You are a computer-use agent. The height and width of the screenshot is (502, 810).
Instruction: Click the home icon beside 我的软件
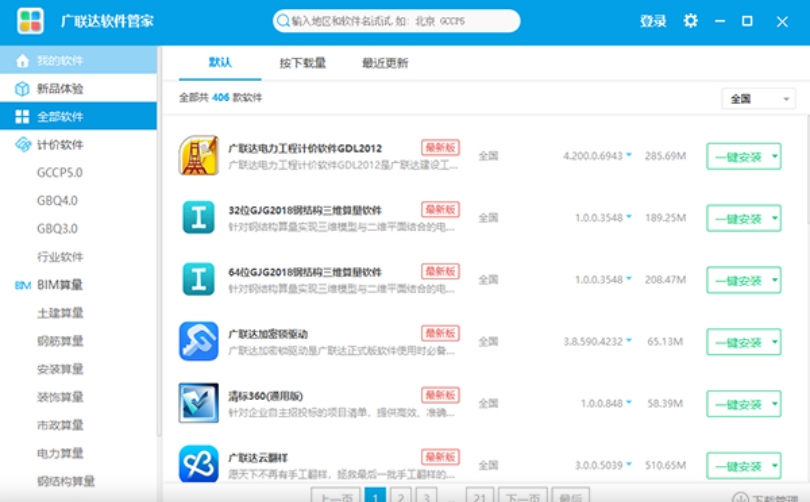[22, 61]
